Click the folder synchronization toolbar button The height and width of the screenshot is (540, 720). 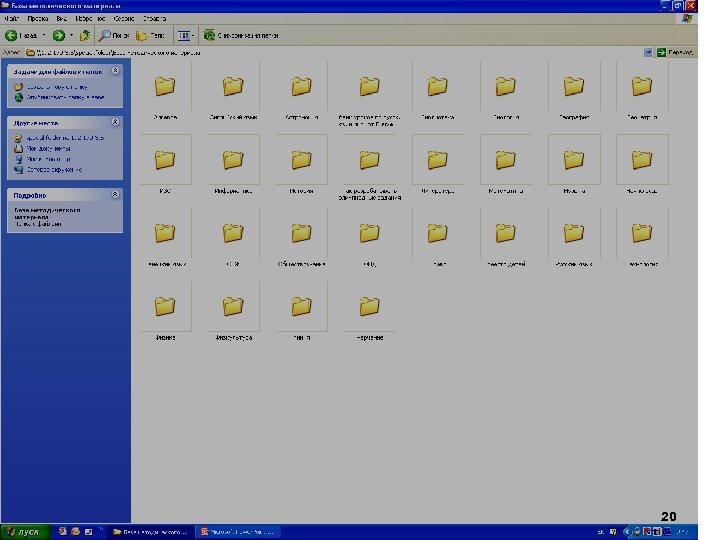[241, 35]
